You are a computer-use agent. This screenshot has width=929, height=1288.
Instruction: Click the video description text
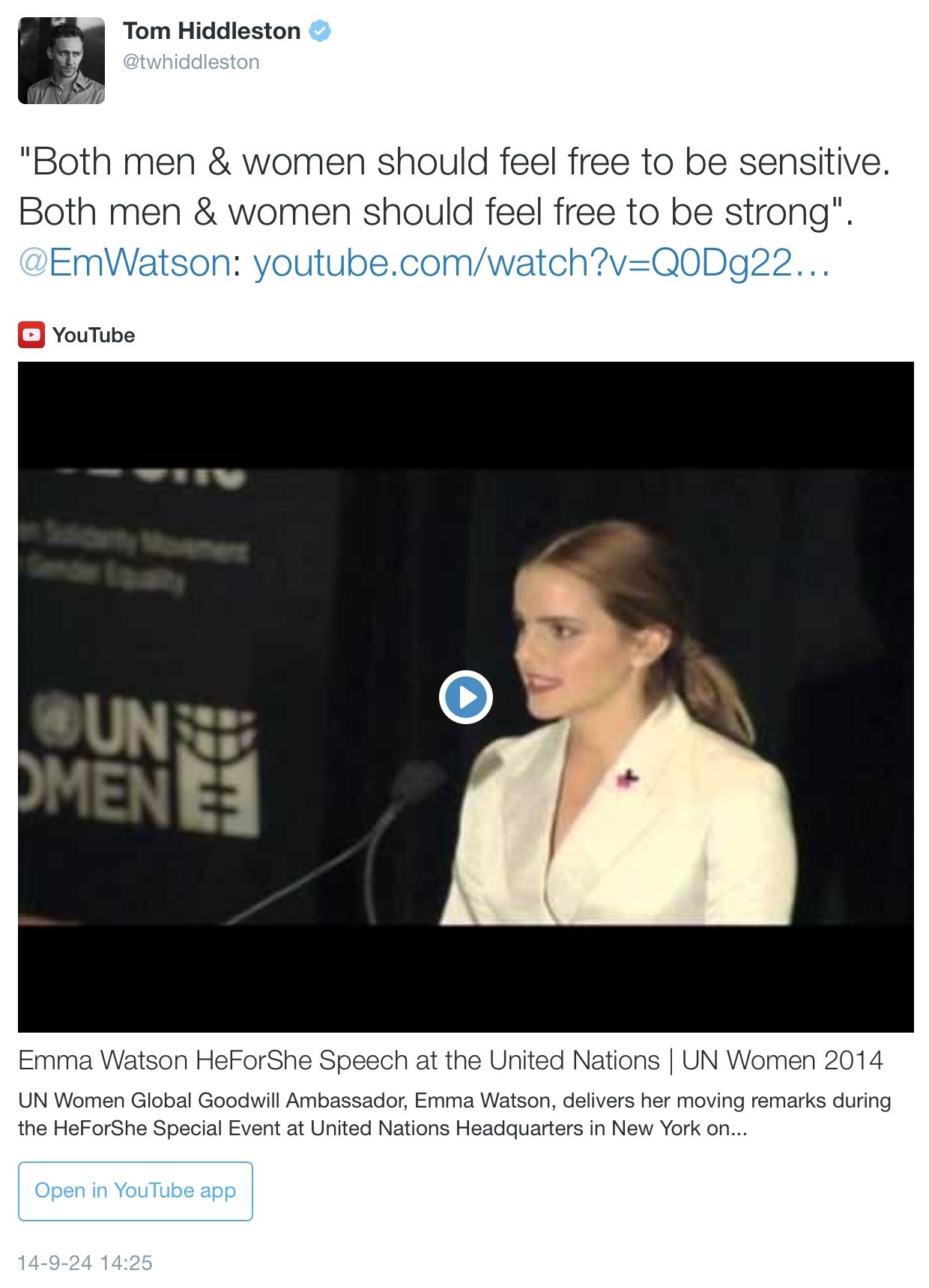click(455, 1114)
